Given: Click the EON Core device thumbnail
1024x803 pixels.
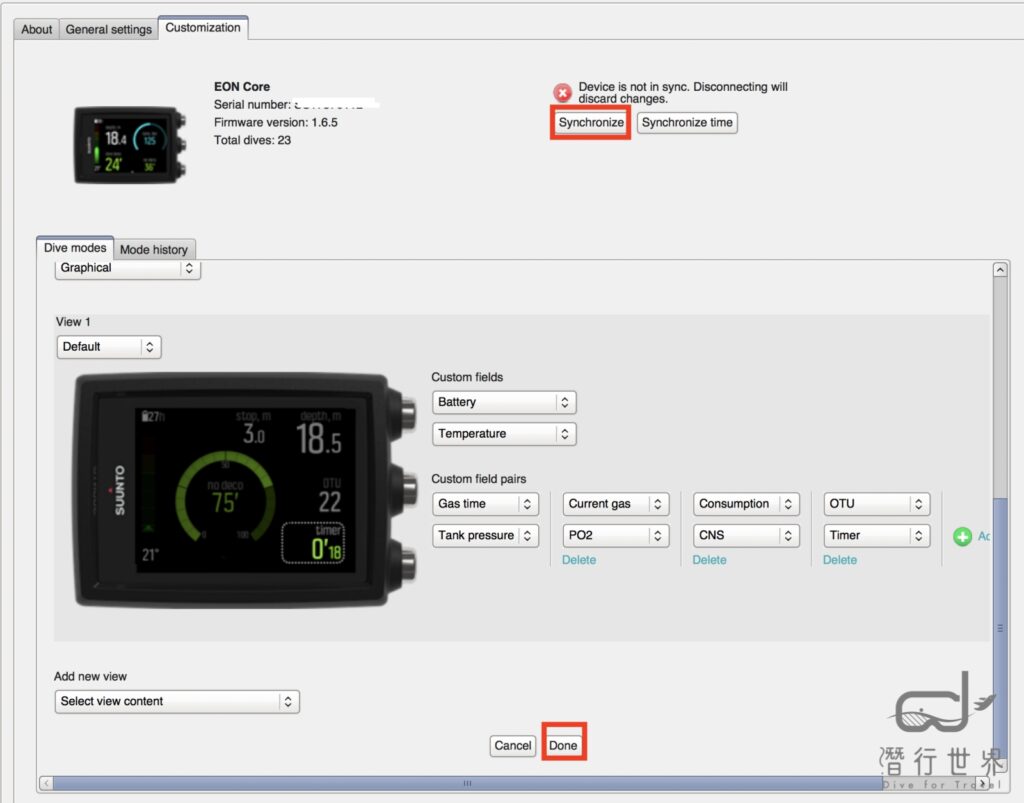Looking at the screenshot, I should (129, 145).
